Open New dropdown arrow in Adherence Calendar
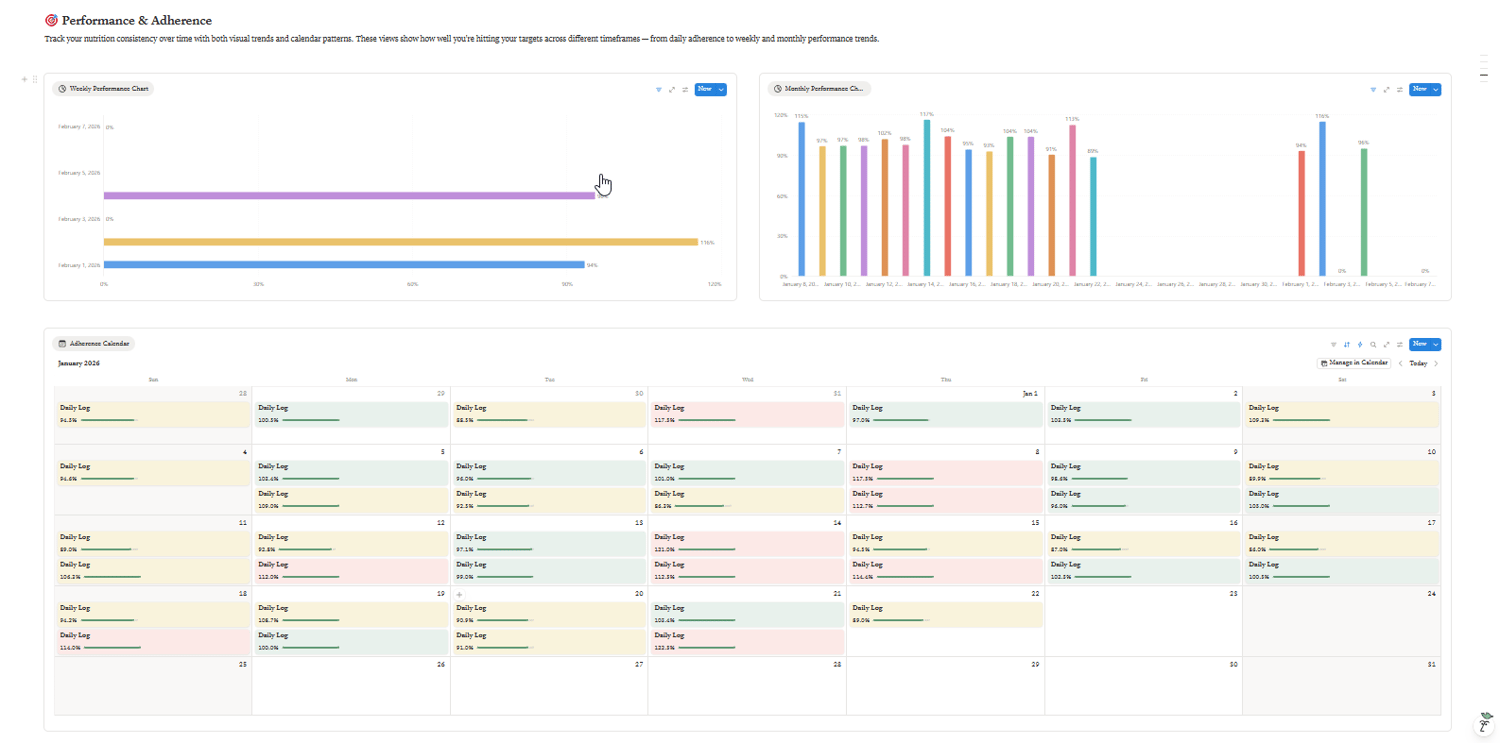This screenshot has height=743, width=1500. click(x=1436, y=345)
